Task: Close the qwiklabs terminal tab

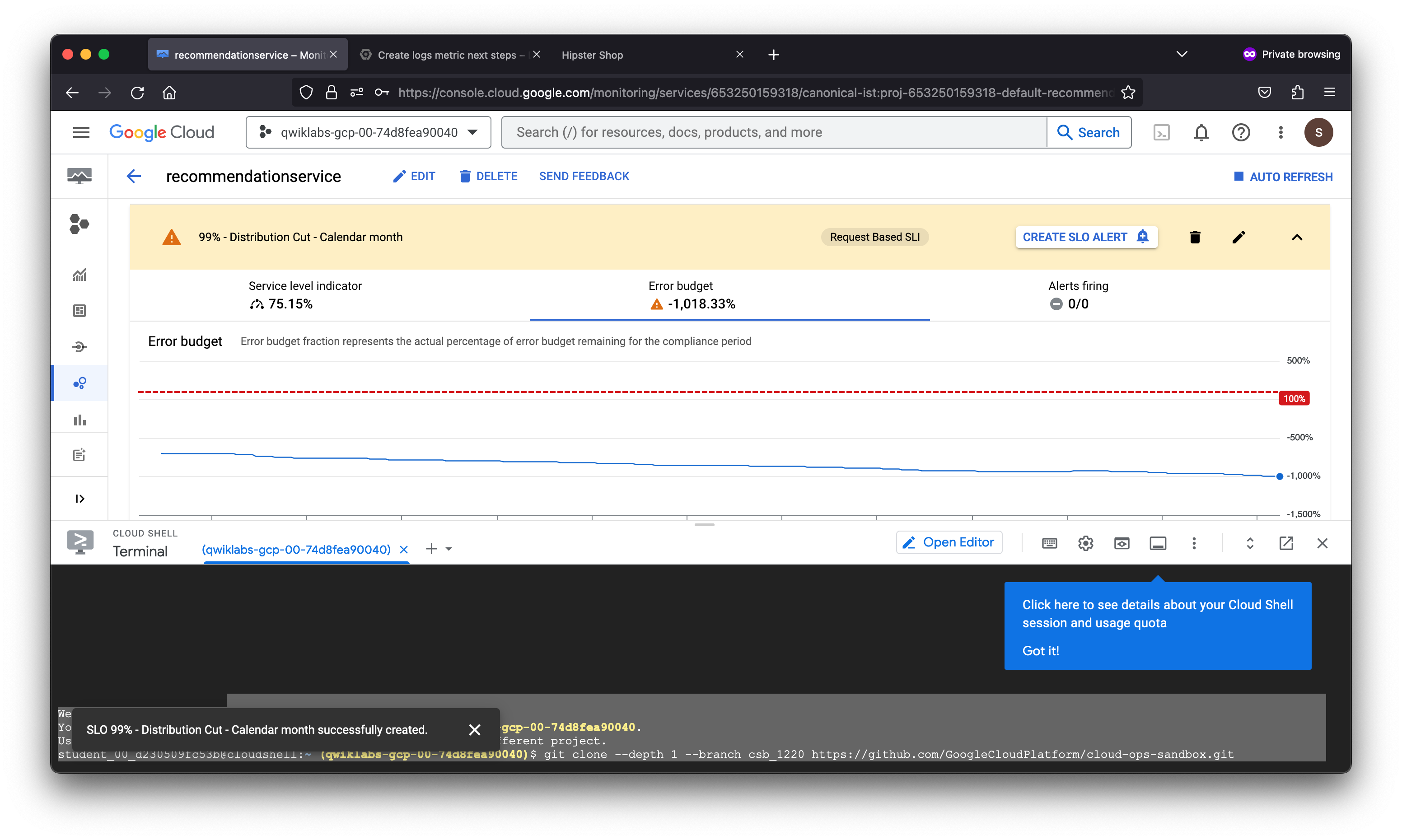Action: [403, 550]
